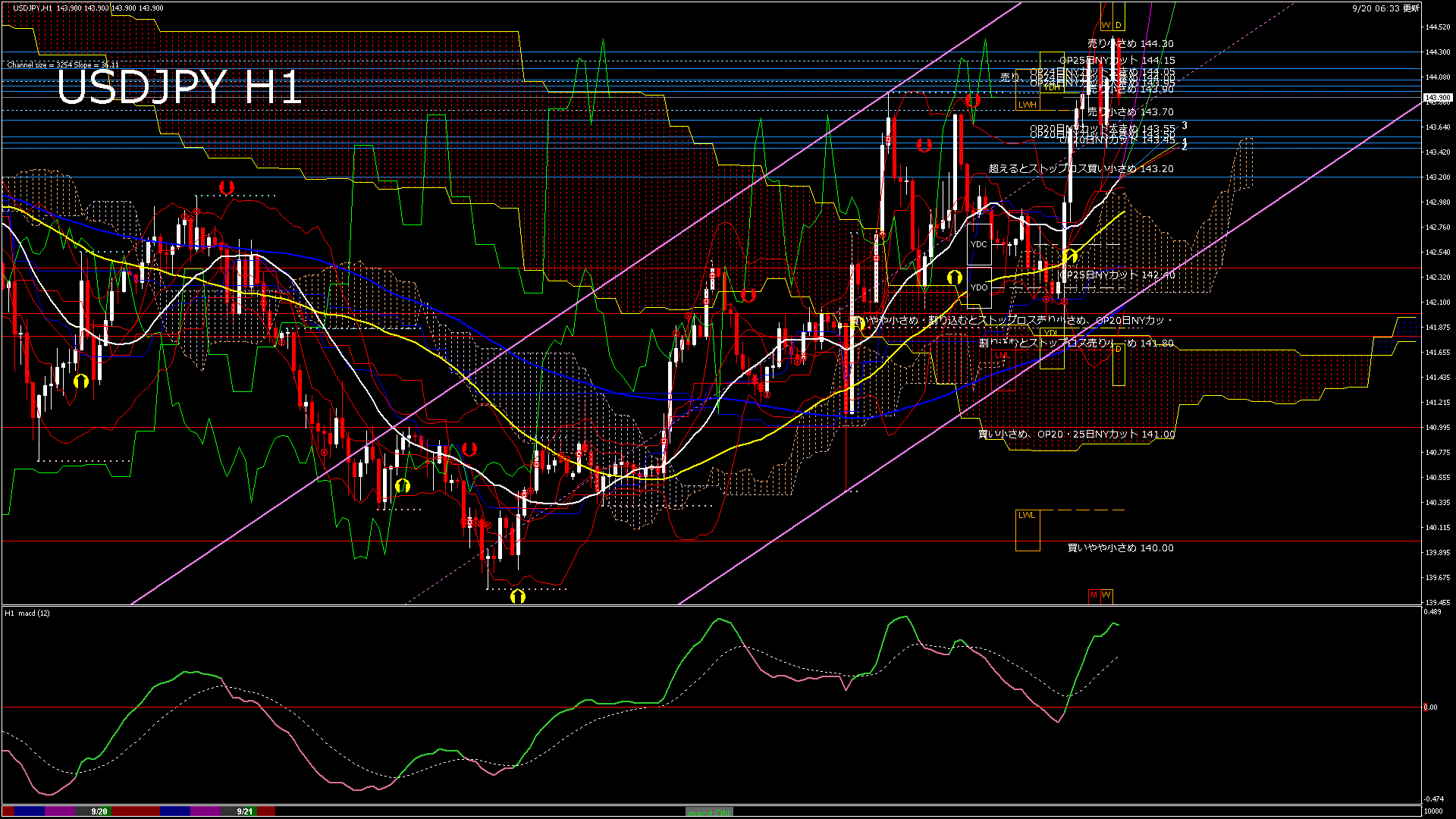This screenshot has height=819, width=1456.
Task: Click the 買いやや小さめ 140.00 label
Action: click(x=1120, y=548)
